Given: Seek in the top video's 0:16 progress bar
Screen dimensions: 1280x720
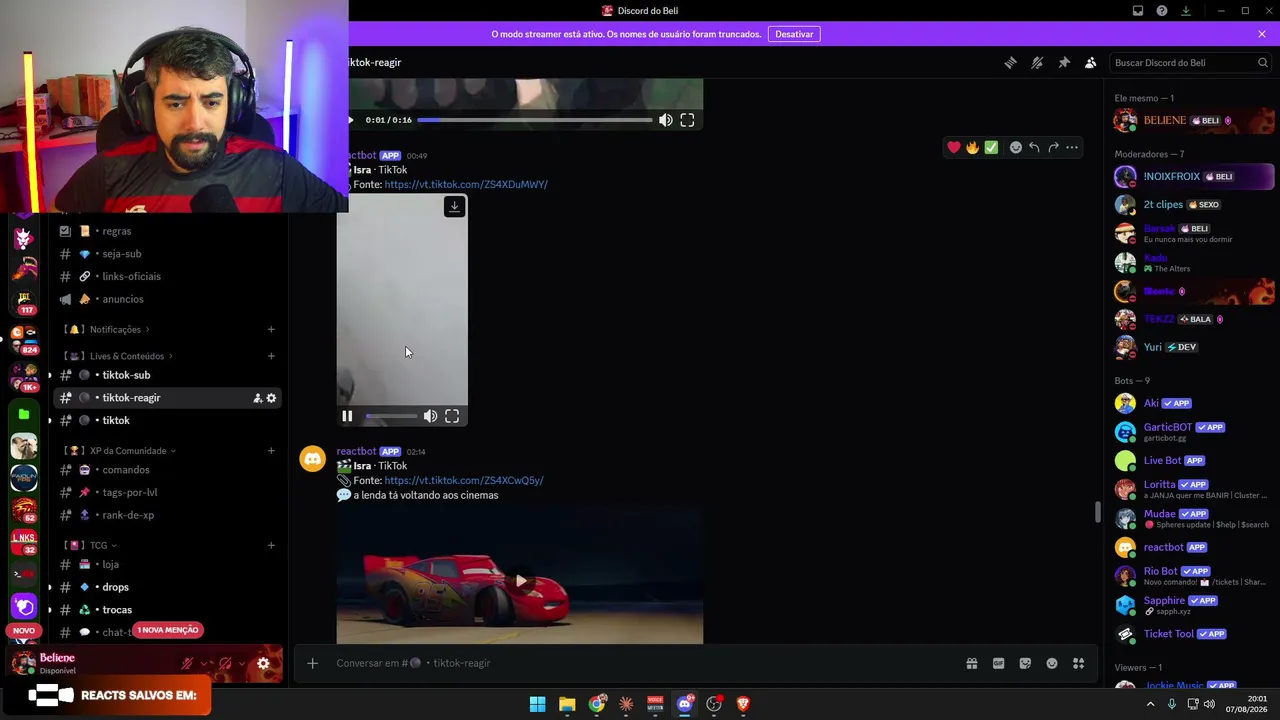Looking at the screenshot, I should point(535,120).
